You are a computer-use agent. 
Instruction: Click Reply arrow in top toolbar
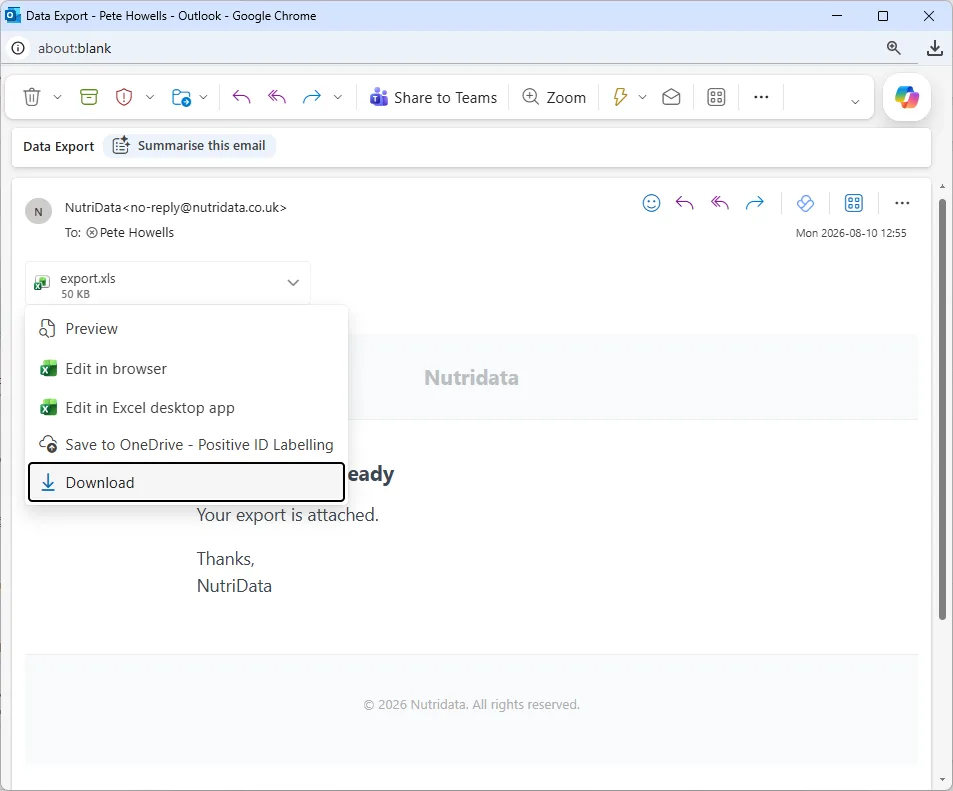pyautogui.click(x=241, y=97)
